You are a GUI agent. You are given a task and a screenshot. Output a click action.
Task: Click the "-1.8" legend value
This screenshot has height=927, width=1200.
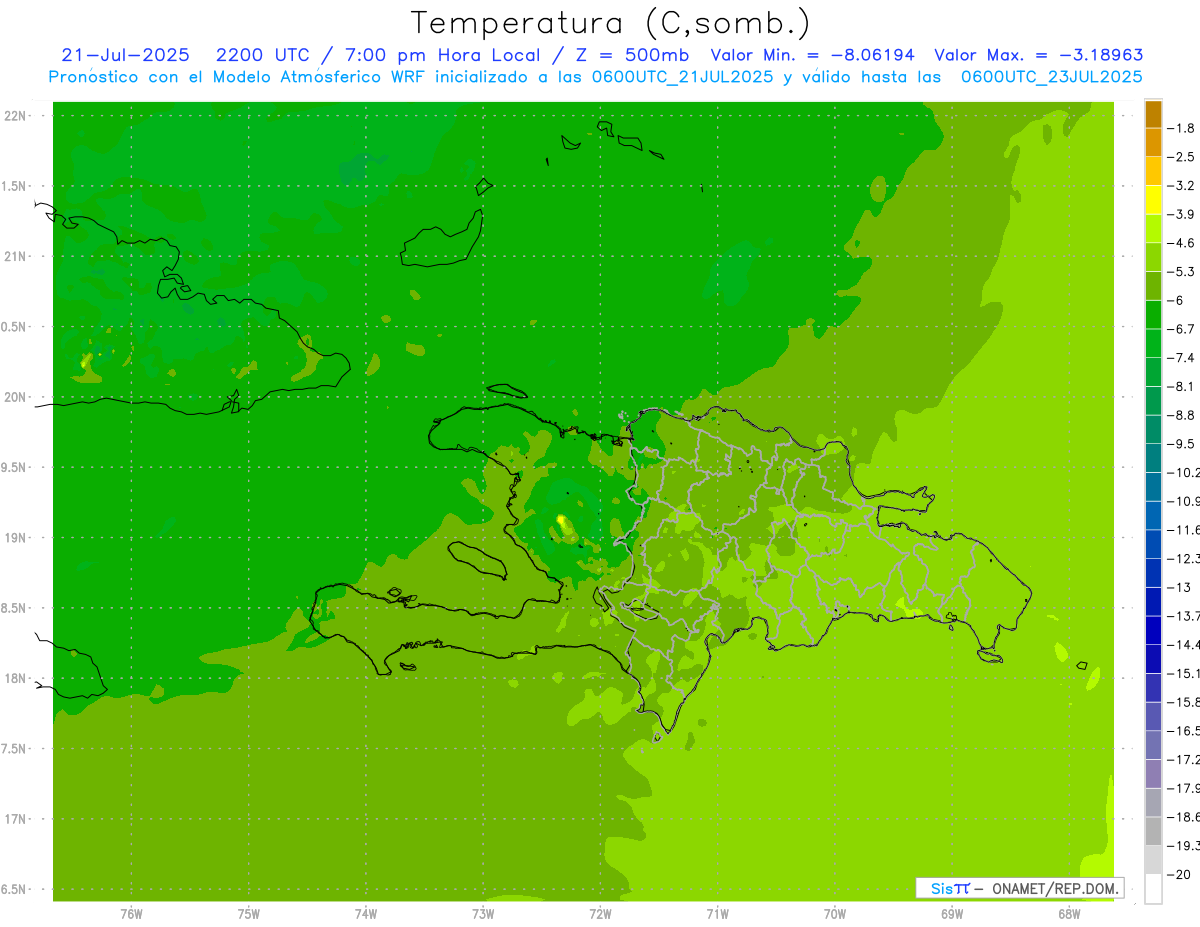(1182, 128)
